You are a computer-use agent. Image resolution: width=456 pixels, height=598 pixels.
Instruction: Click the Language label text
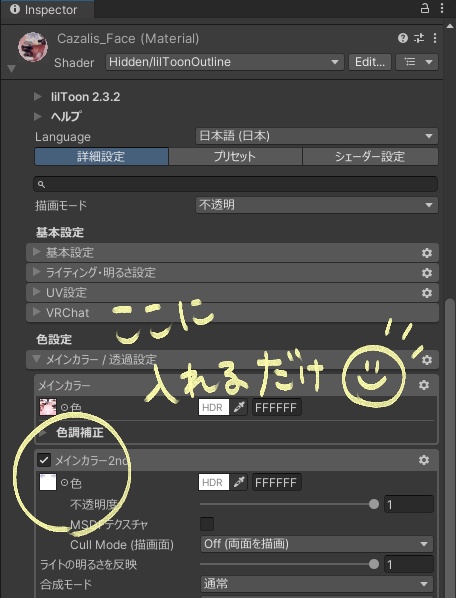pyautogui.click(x=63, y=137)
